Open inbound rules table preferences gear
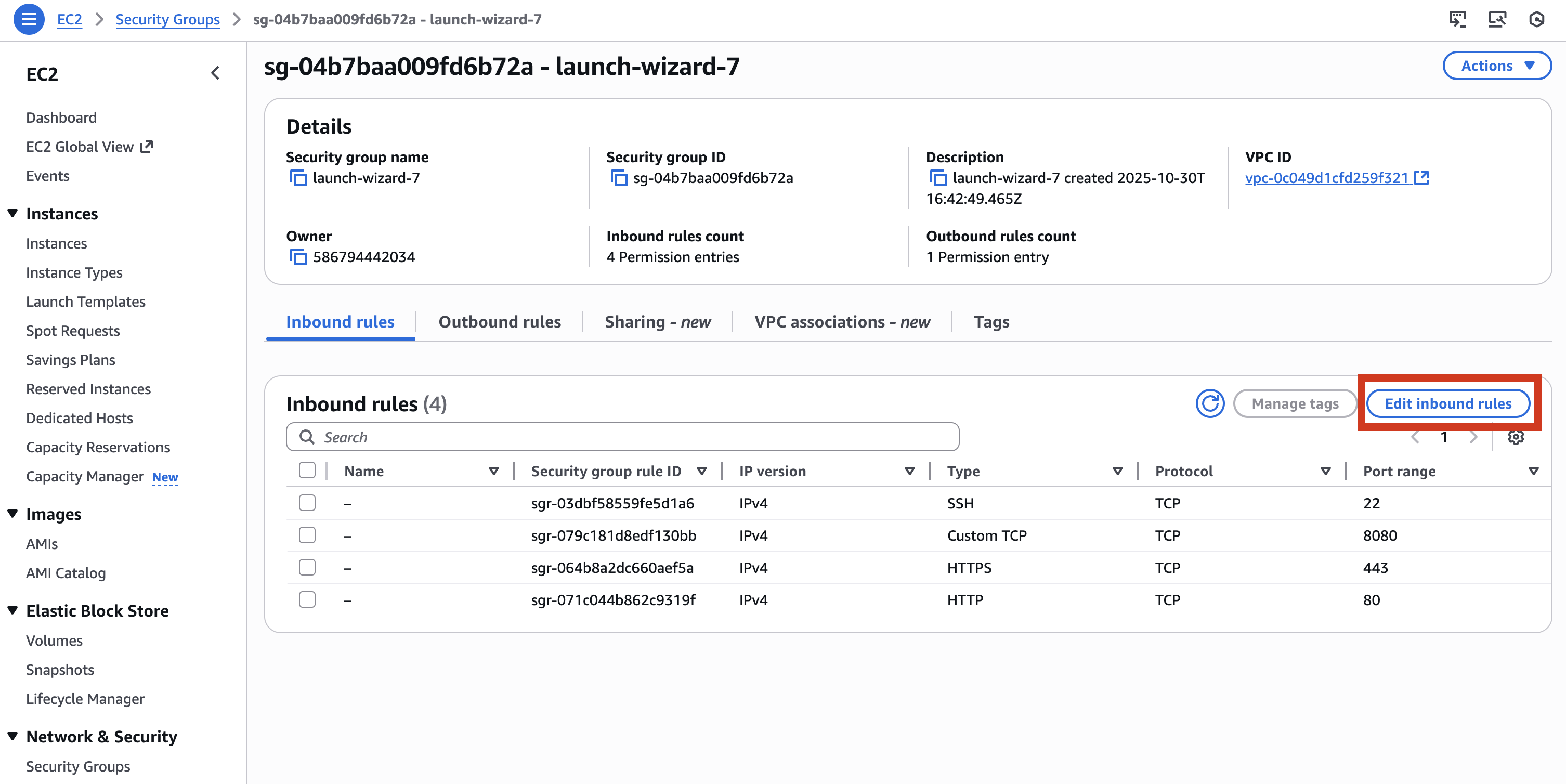The height and width of the screenshot is (784, 1566). (x=1516, y=437)
